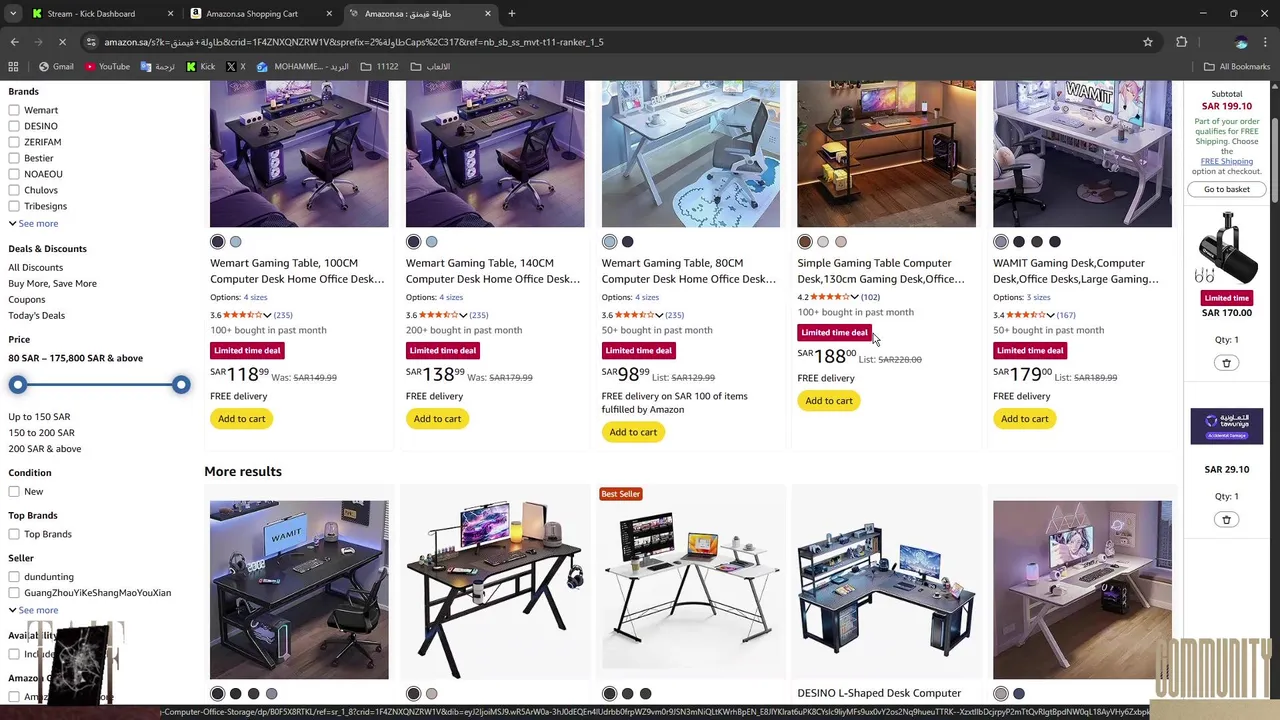Open the Gmail bookmark
This screenshot has height=720, width=1280.
click(56, 67)
